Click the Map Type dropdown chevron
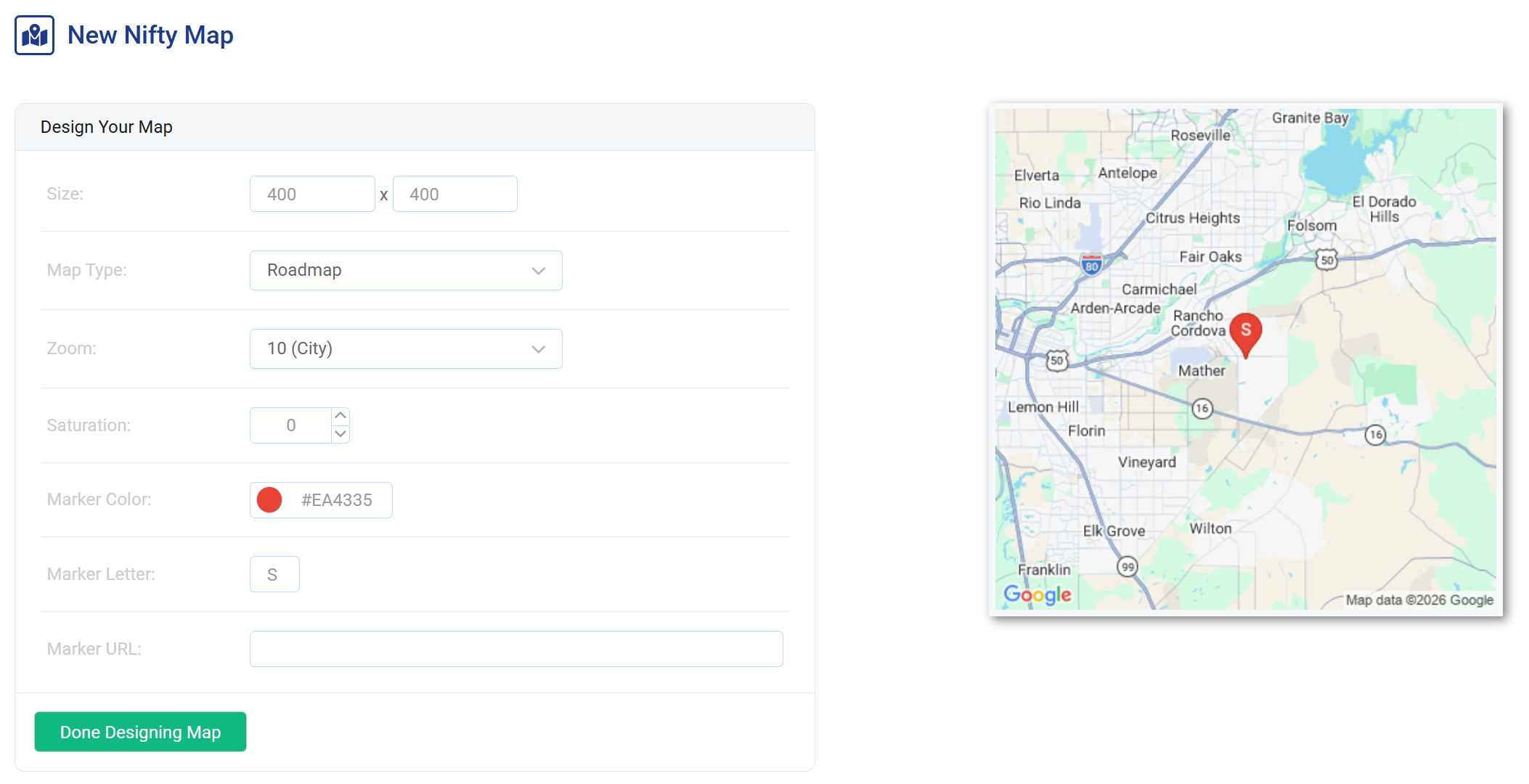 point(538,270)
